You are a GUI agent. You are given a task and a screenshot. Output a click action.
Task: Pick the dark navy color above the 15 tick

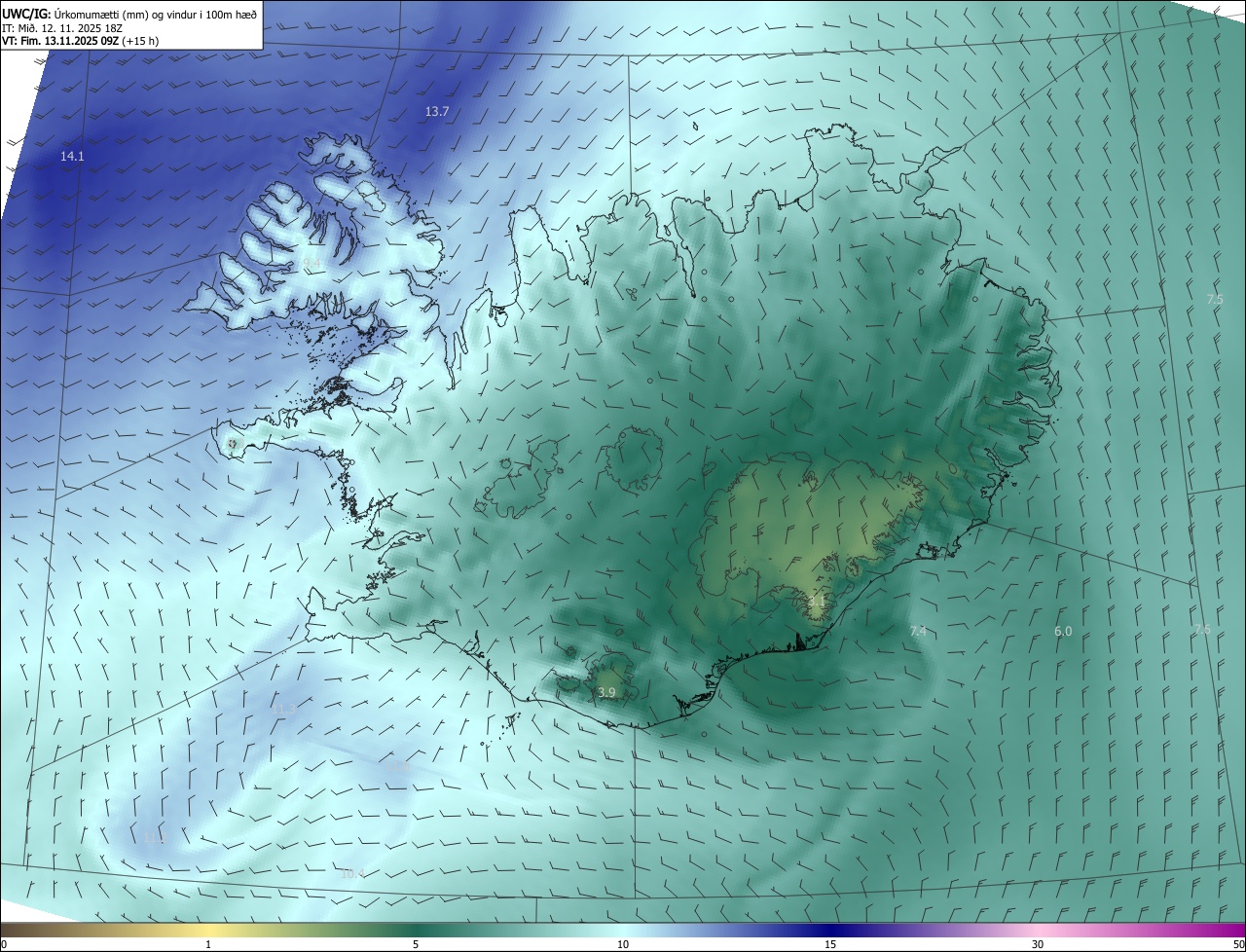pos(830,930)
